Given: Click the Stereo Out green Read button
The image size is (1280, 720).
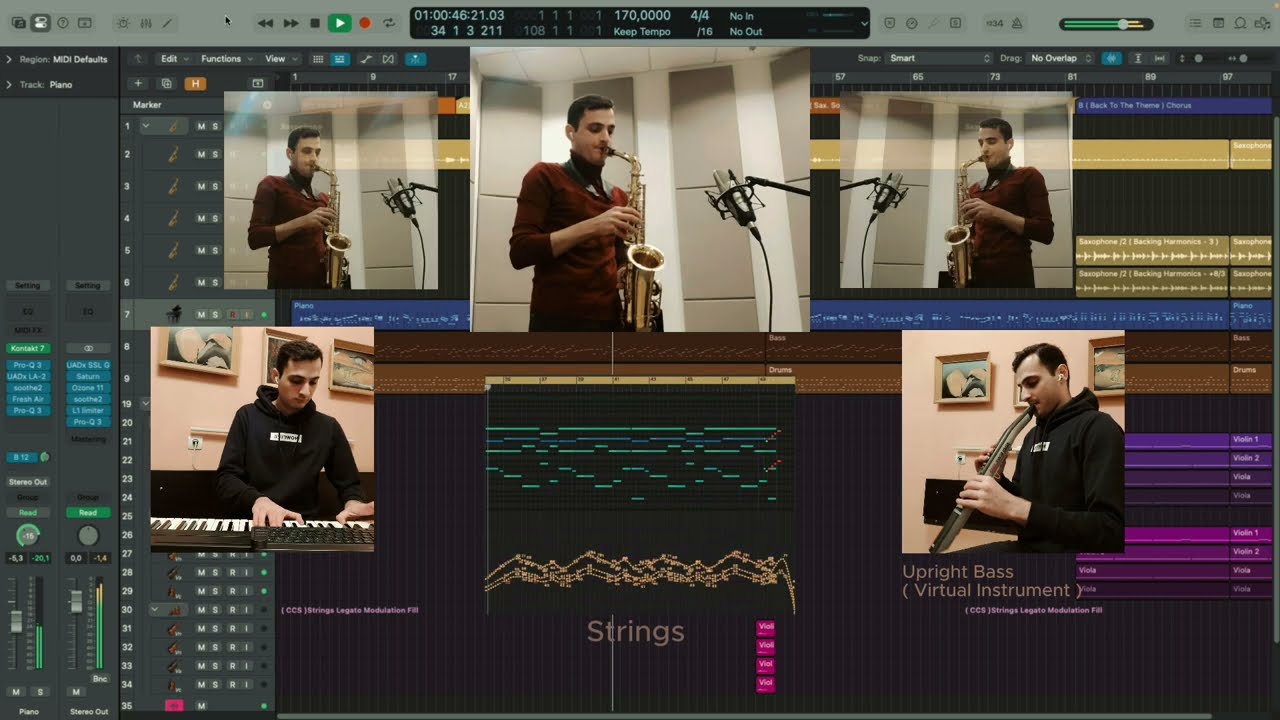Looking at the screenshot, I should click(x=88, y=513).
